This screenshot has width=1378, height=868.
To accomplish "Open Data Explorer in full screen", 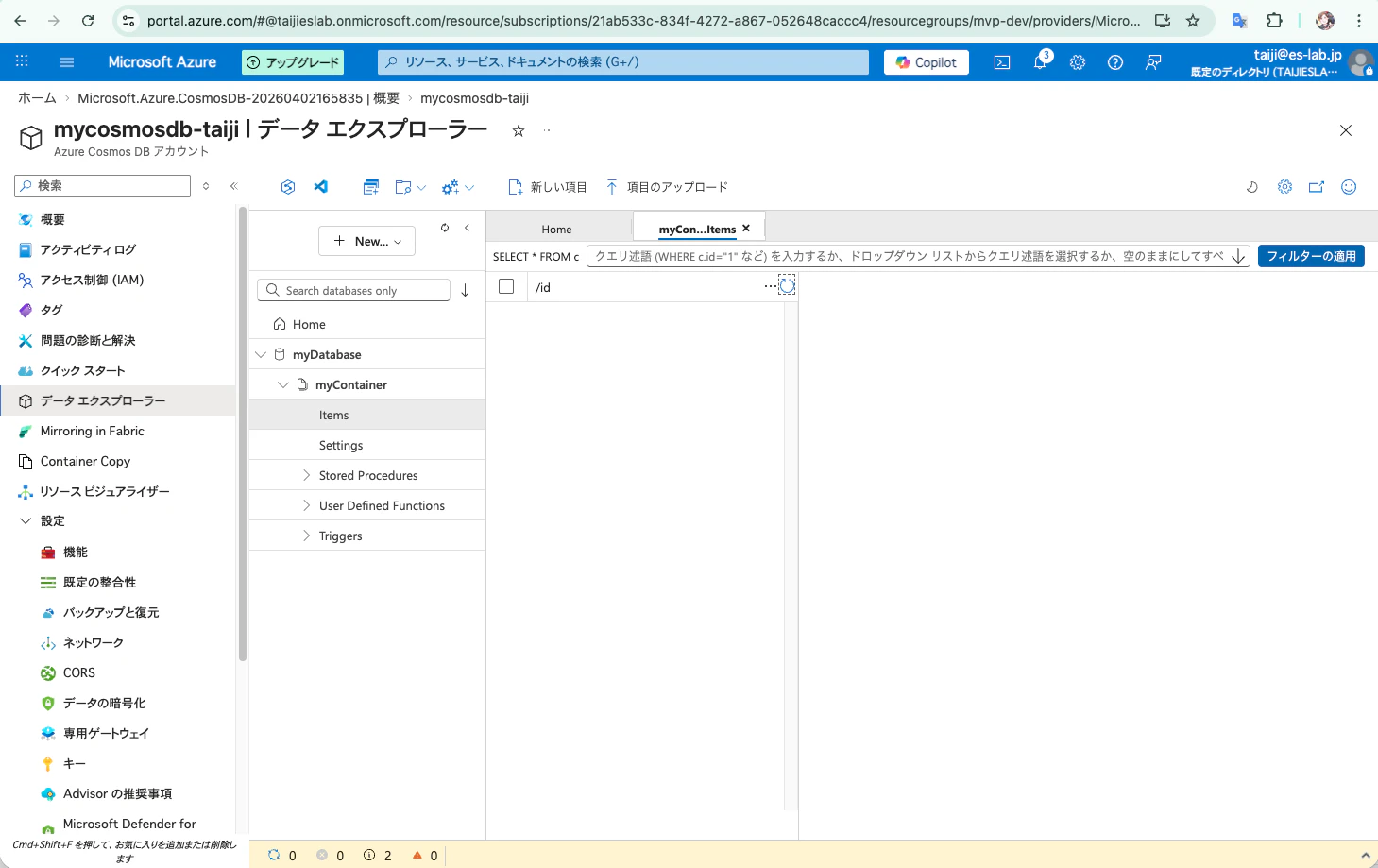I will pos(1317,187).
